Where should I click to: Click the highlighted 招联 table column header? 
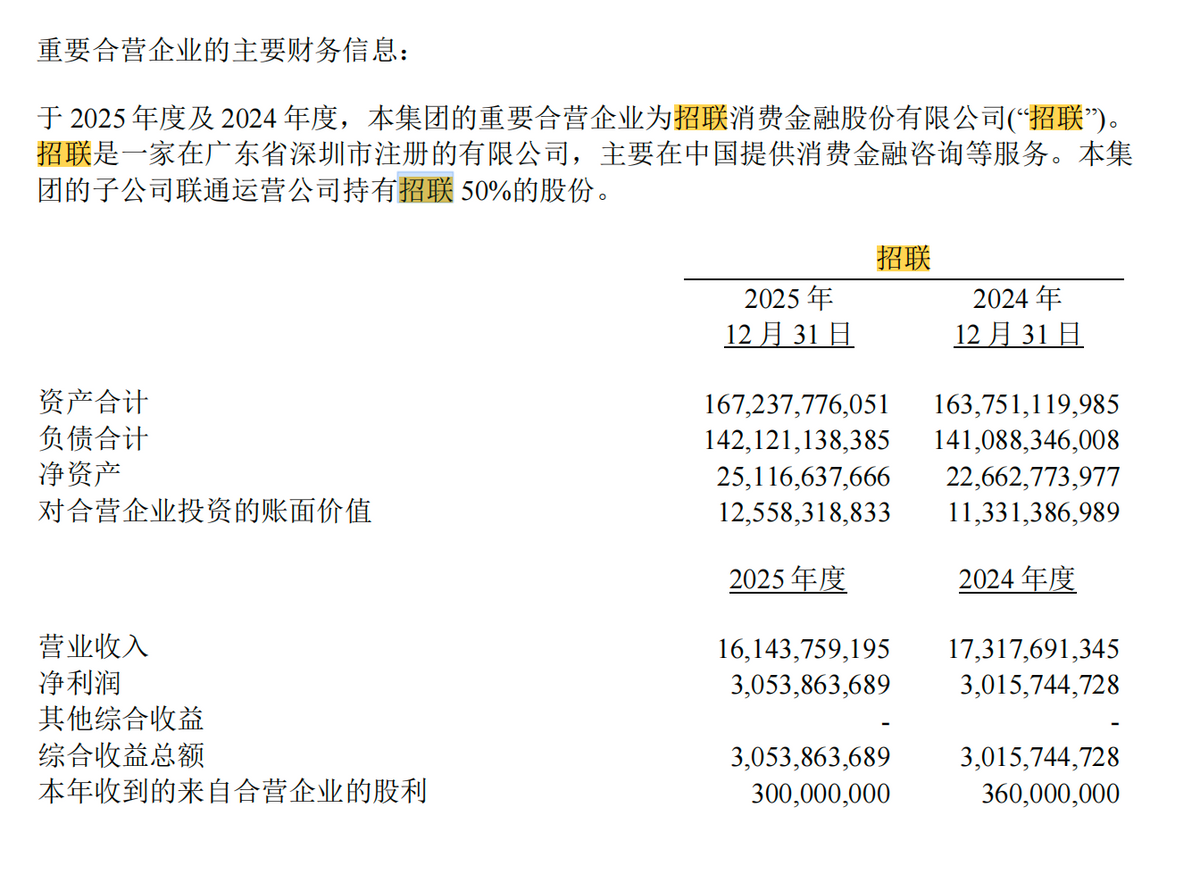pyautogui.click(x=903, y=258)
